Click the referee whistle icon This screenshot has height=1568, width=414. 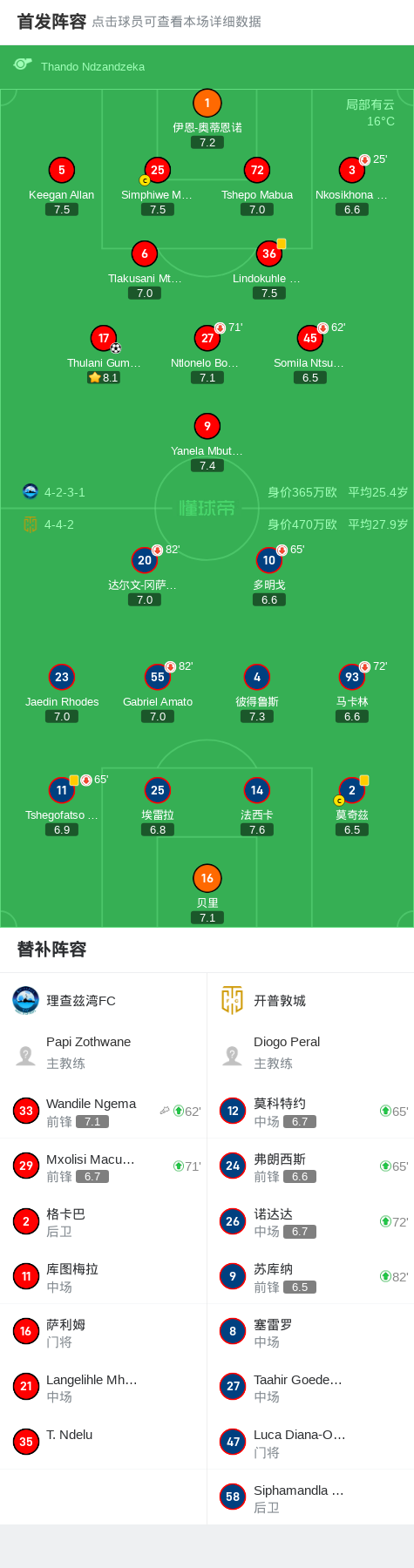[x=23, y=64]
